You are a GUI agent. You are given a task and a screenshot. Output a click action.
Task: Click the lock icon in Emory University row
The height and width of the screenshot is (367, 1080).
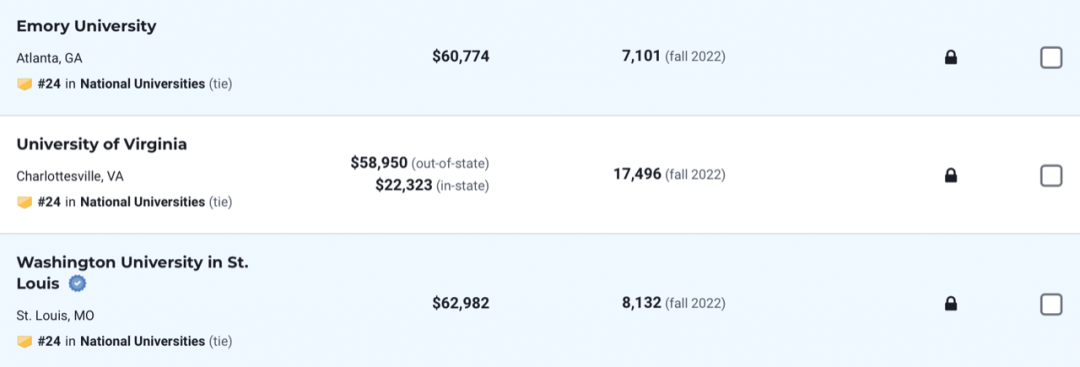point(951,58)
